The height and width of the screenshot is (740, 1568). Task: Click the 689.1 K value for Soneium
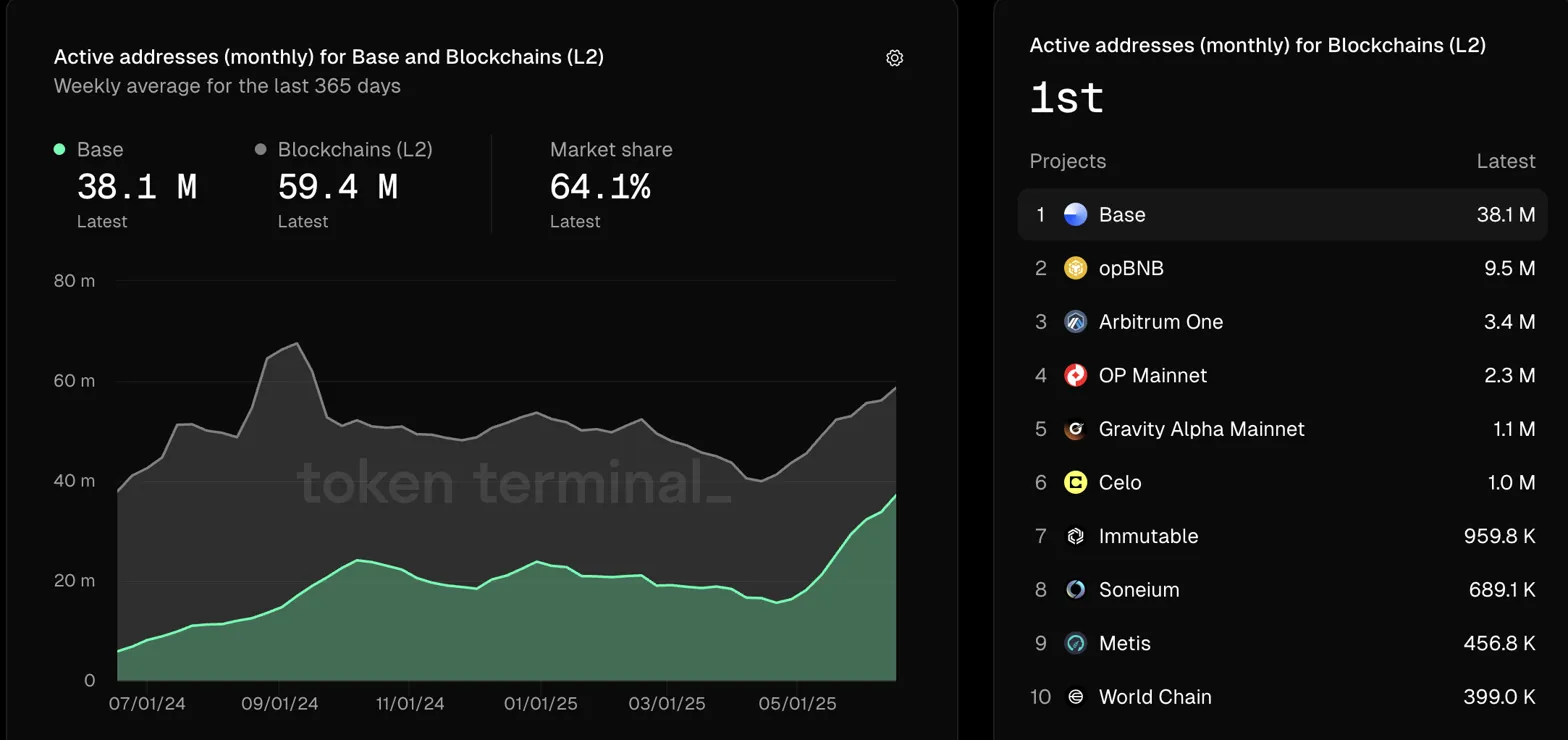1500,590
